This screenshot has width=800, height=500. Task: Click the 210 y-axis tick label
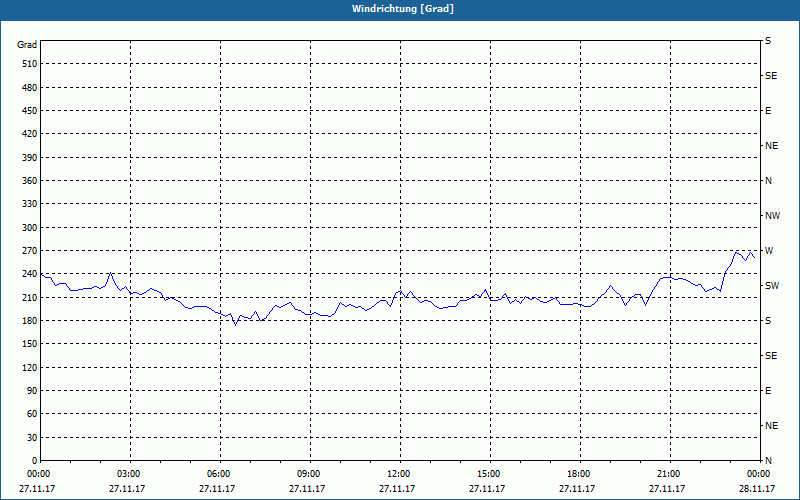[30, 297]
